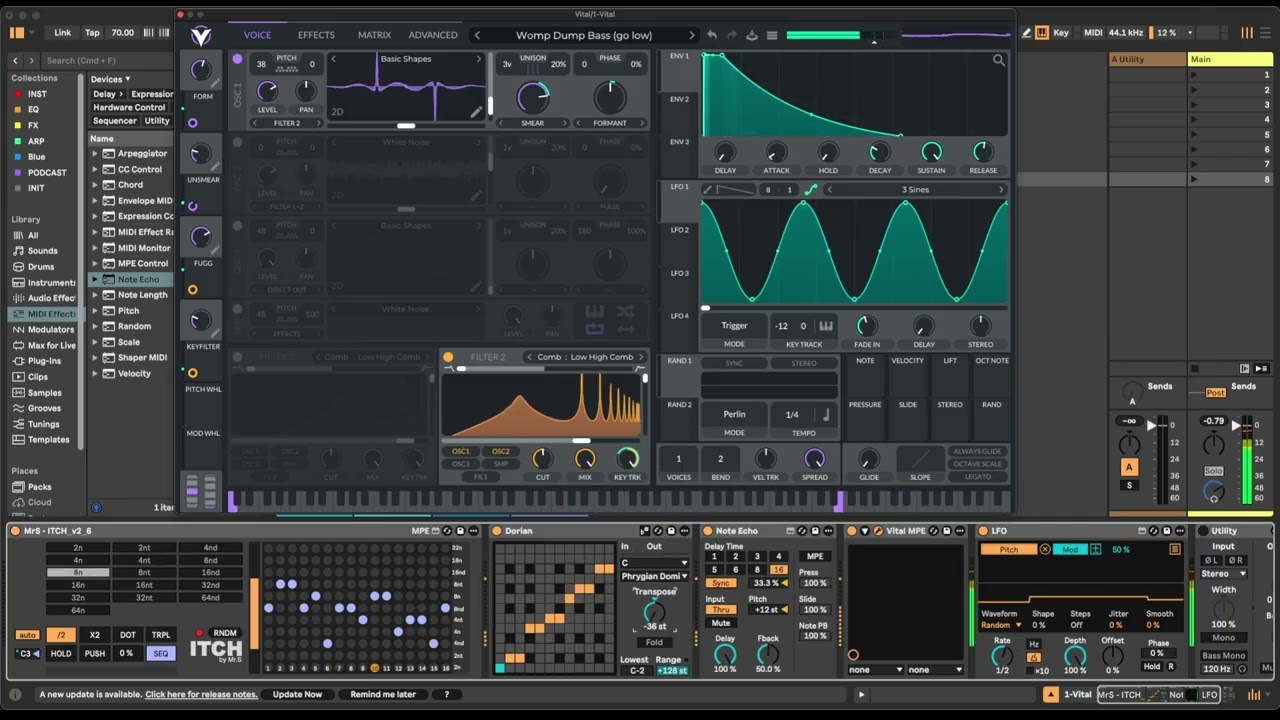
Task: Click the keyboard icon beside key track
Action: coord(826,326)
